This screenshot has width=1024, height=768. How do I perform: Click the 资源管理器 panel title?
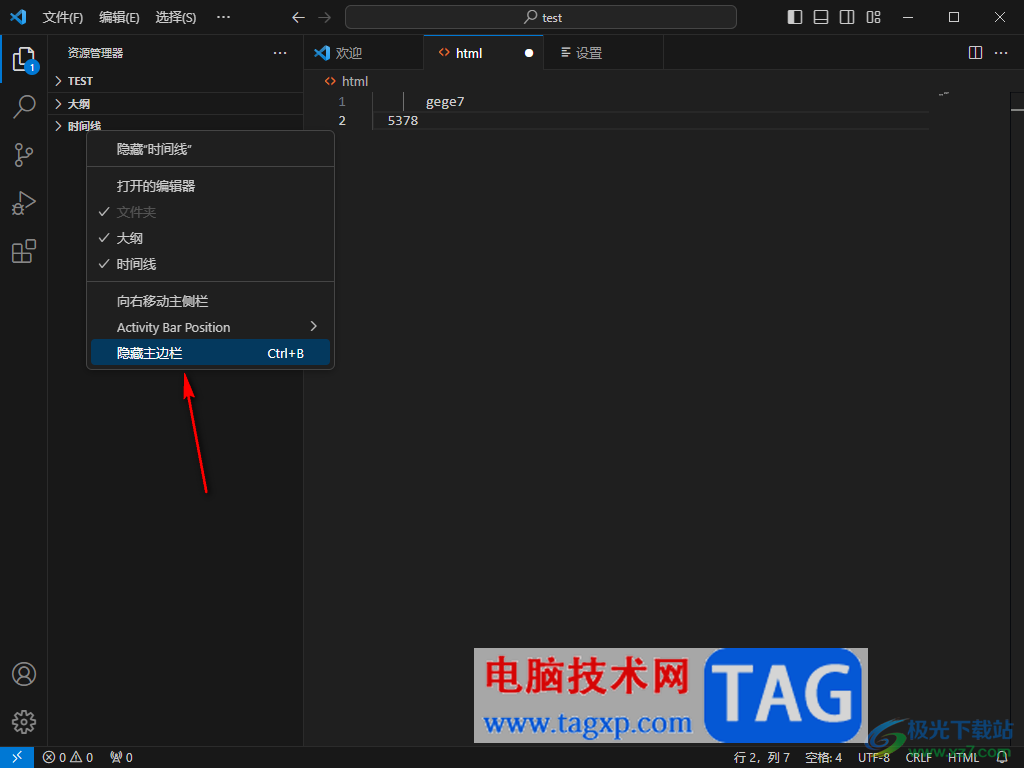click(x=95, y=53)
